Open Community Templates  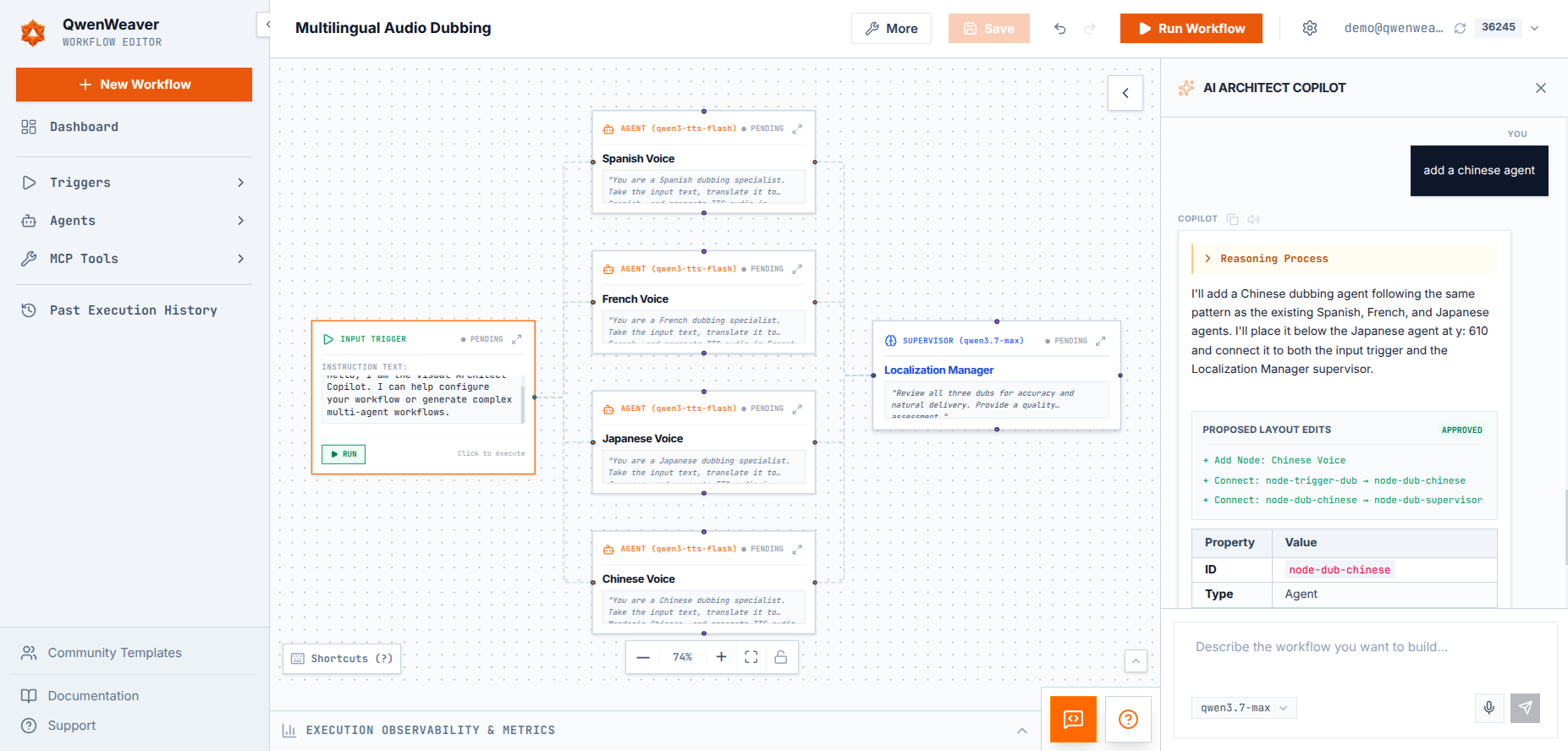tap(114, 653)
